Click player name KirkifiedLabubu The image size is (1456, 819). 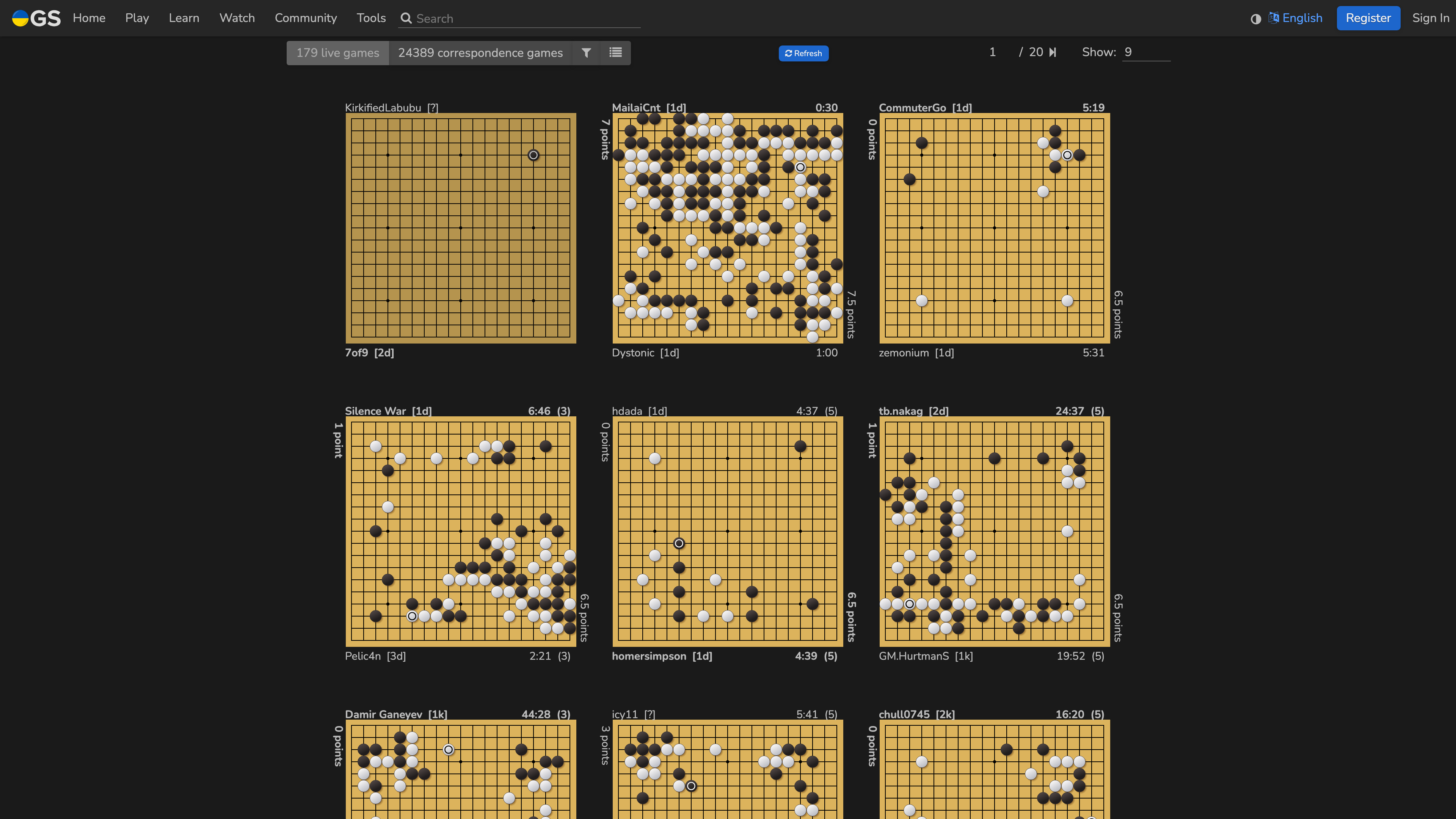(383, 107)
